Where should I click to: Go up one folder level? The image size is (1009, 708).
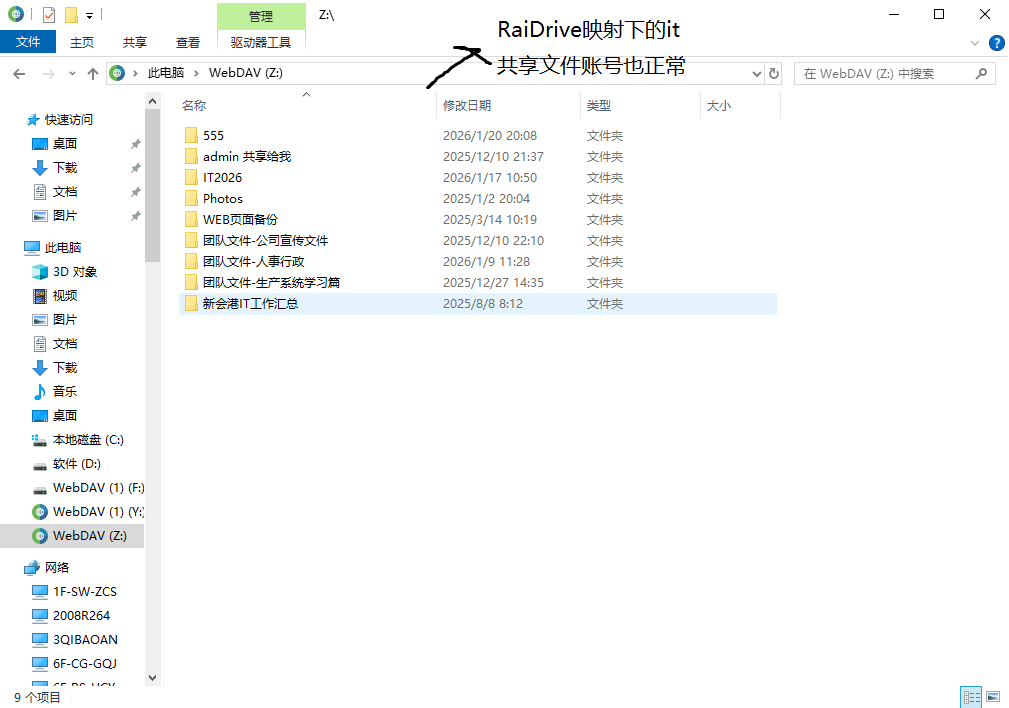(x=93, y=74)
